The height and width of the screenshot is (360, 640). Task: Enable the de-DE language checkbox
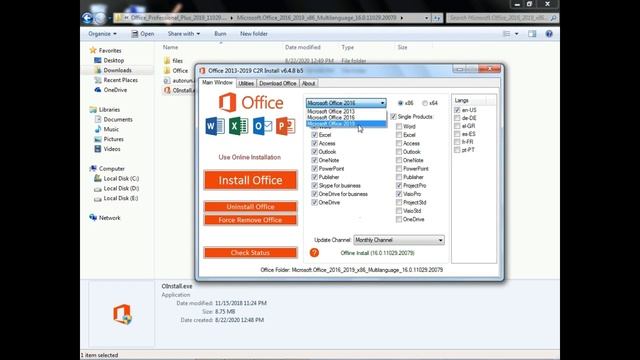pyautogui.click(x=457, y=118)
